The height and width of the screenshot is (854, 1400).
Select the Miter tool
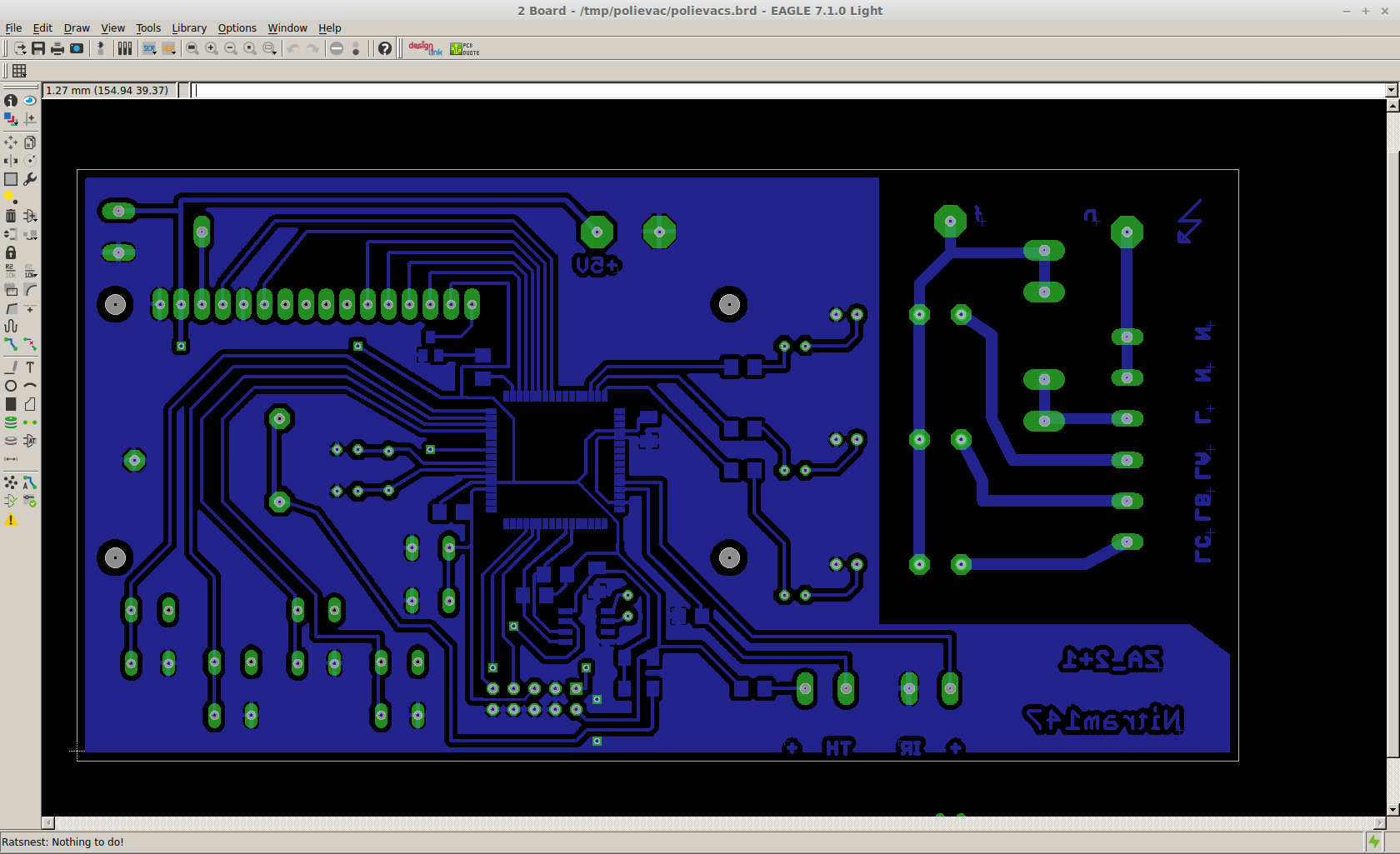point(30,289)
